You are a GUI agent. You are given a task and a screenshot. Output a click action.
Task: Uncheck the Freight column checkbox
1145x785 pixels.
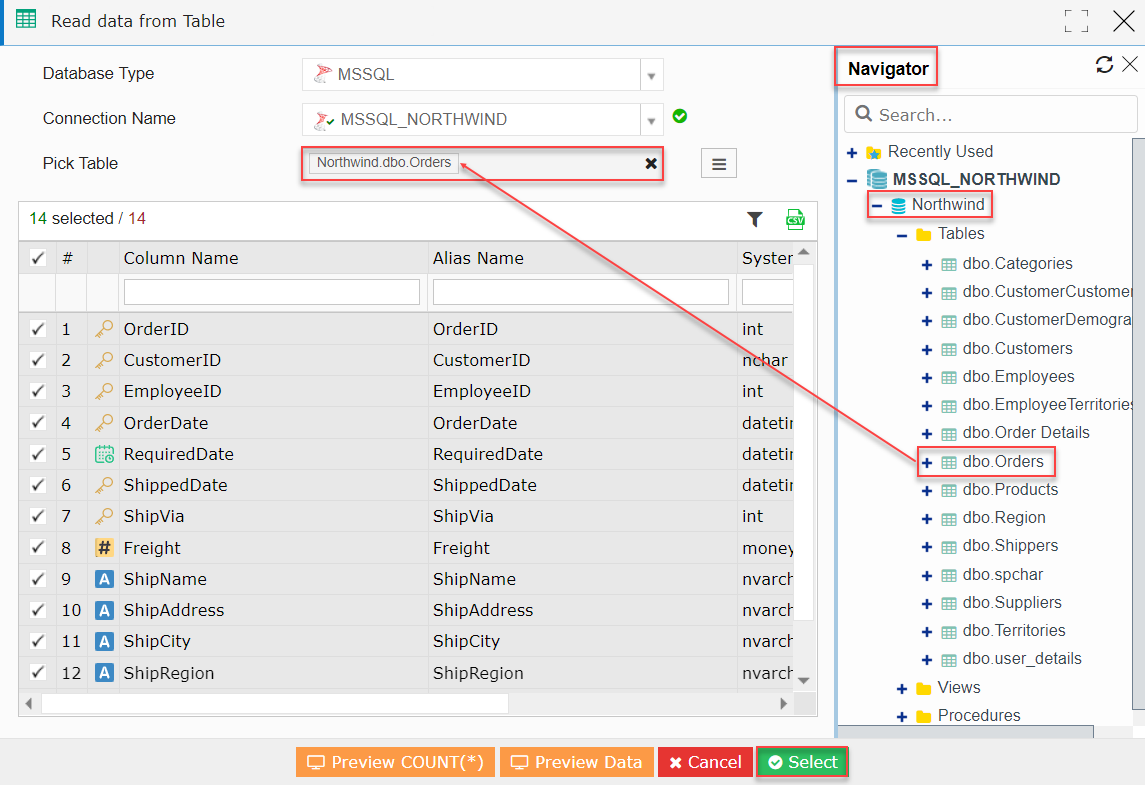point(37,548)
